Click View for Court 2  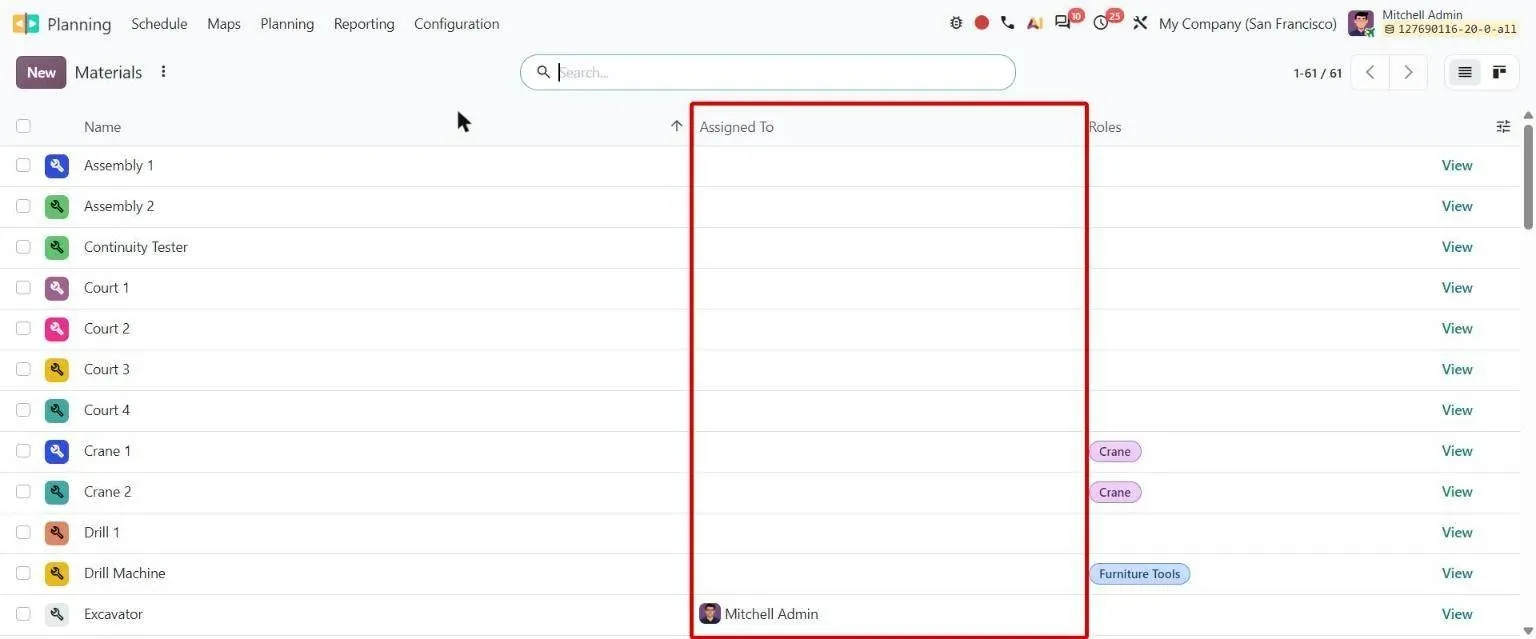[1457, 328]
